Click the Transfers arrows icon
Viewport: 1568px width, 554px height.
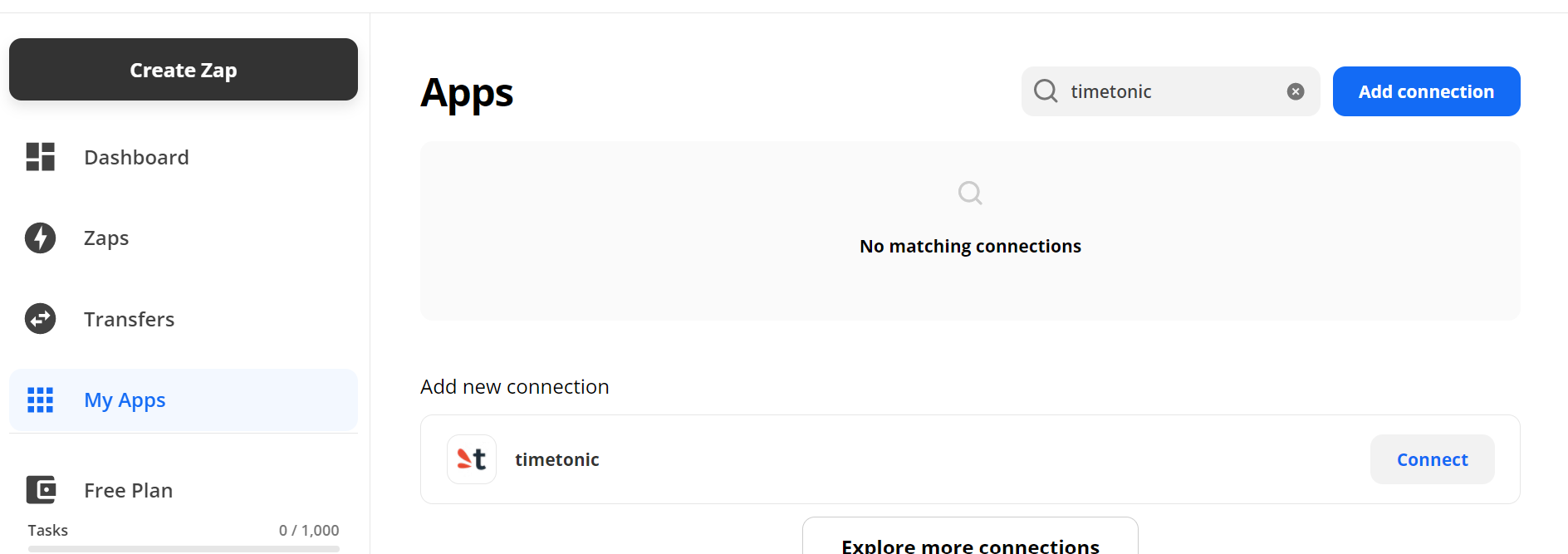click(40, 319)
